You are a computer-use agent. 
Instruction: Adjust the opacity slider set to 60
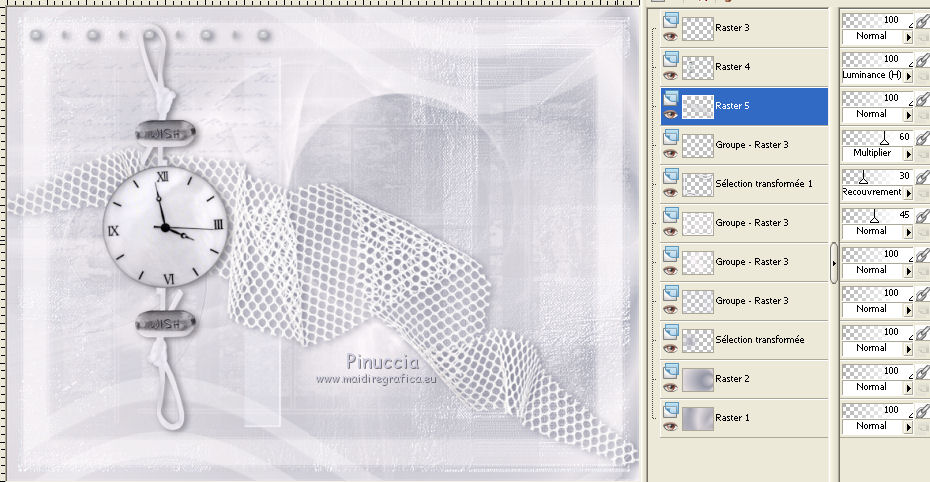pyautogui.click(x=884, y=139)
